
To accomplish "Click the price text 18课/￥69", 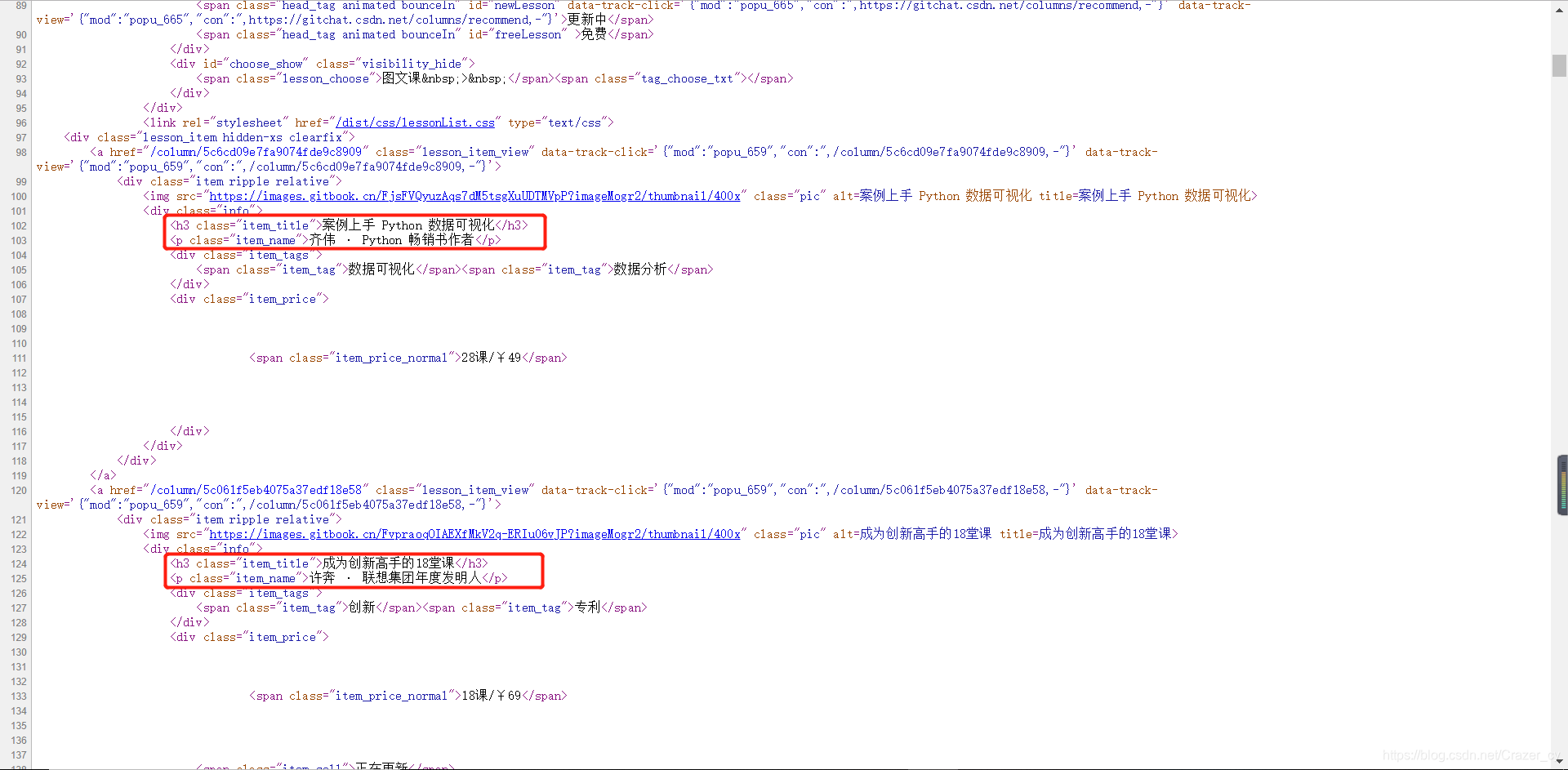I will [491, 696].
